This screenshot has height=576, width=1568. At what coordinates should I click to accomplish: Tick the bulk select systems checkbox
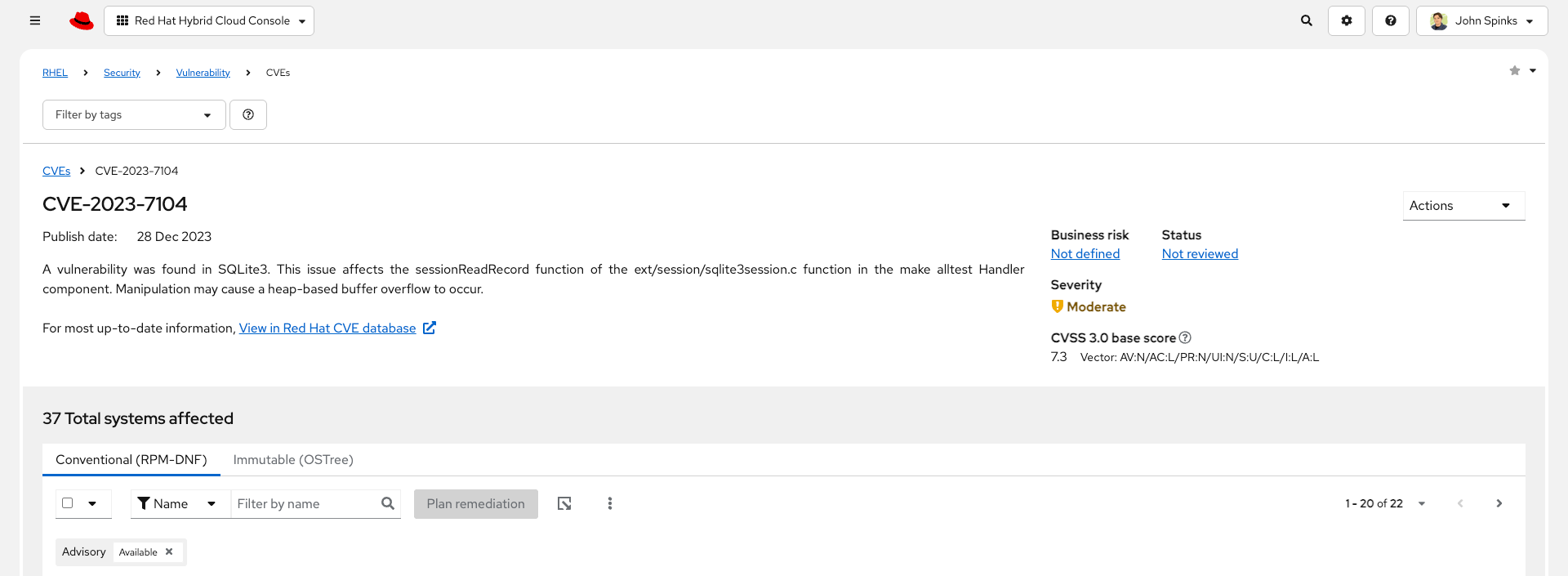tap(68, 503)
